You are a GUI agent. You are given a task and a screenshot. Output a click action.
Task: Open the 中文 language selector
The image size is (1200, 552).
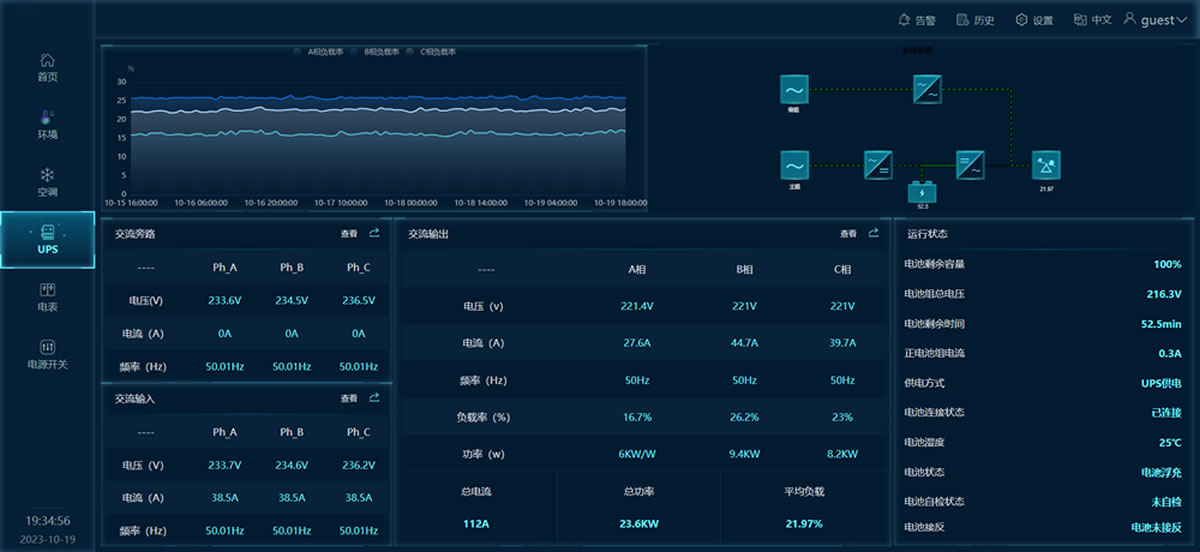pyautogui.click(x=1092, y=20)
